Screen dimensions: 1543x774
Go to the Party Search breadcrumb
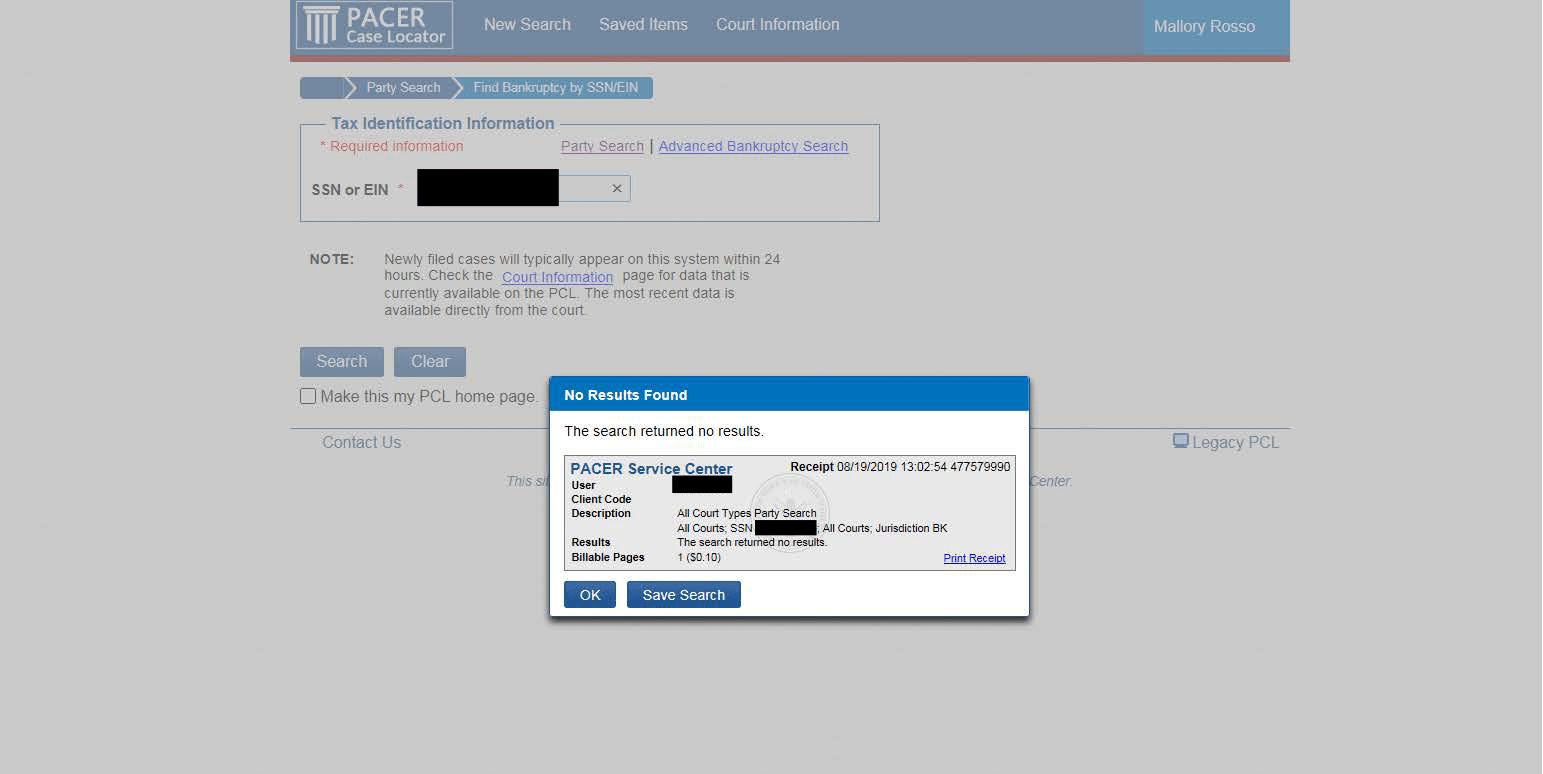point(402,88)
